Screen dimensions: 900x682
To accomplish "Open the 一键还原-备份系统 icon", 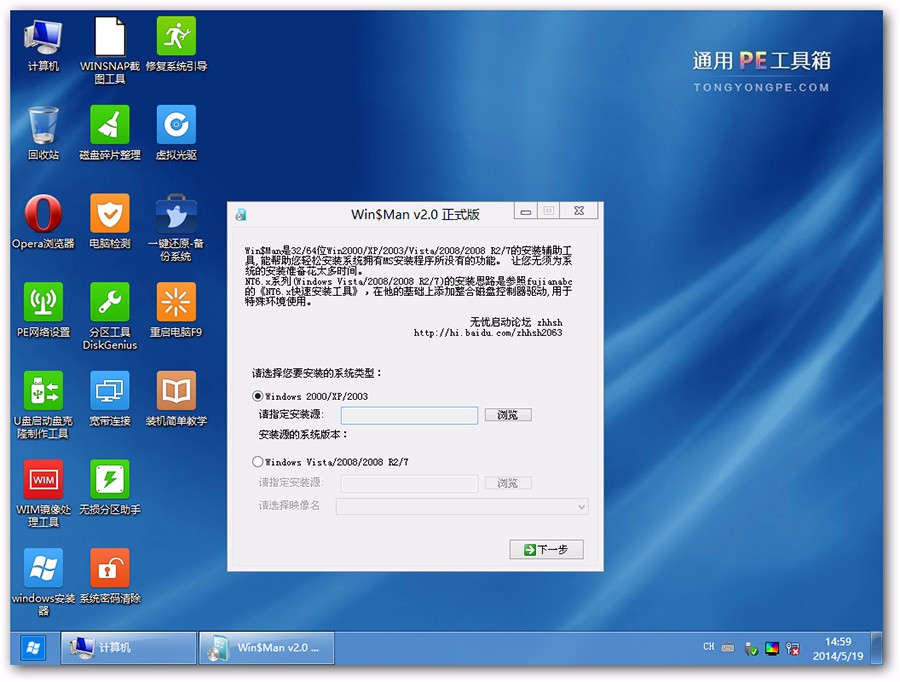I will tap(176, 214).
